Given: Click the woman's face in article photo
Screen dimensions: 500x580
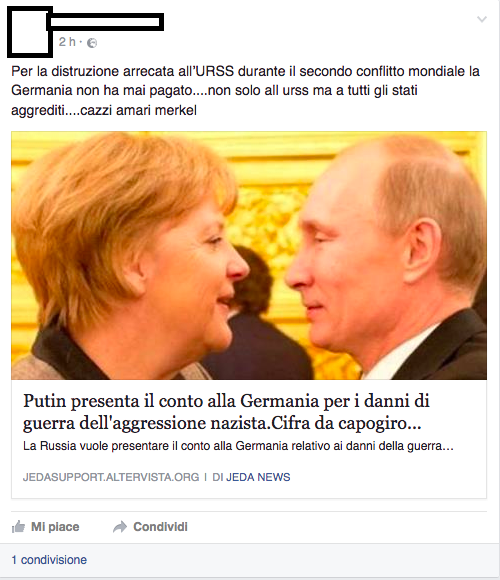Looking at the screenshot, I should coord(200,277).
